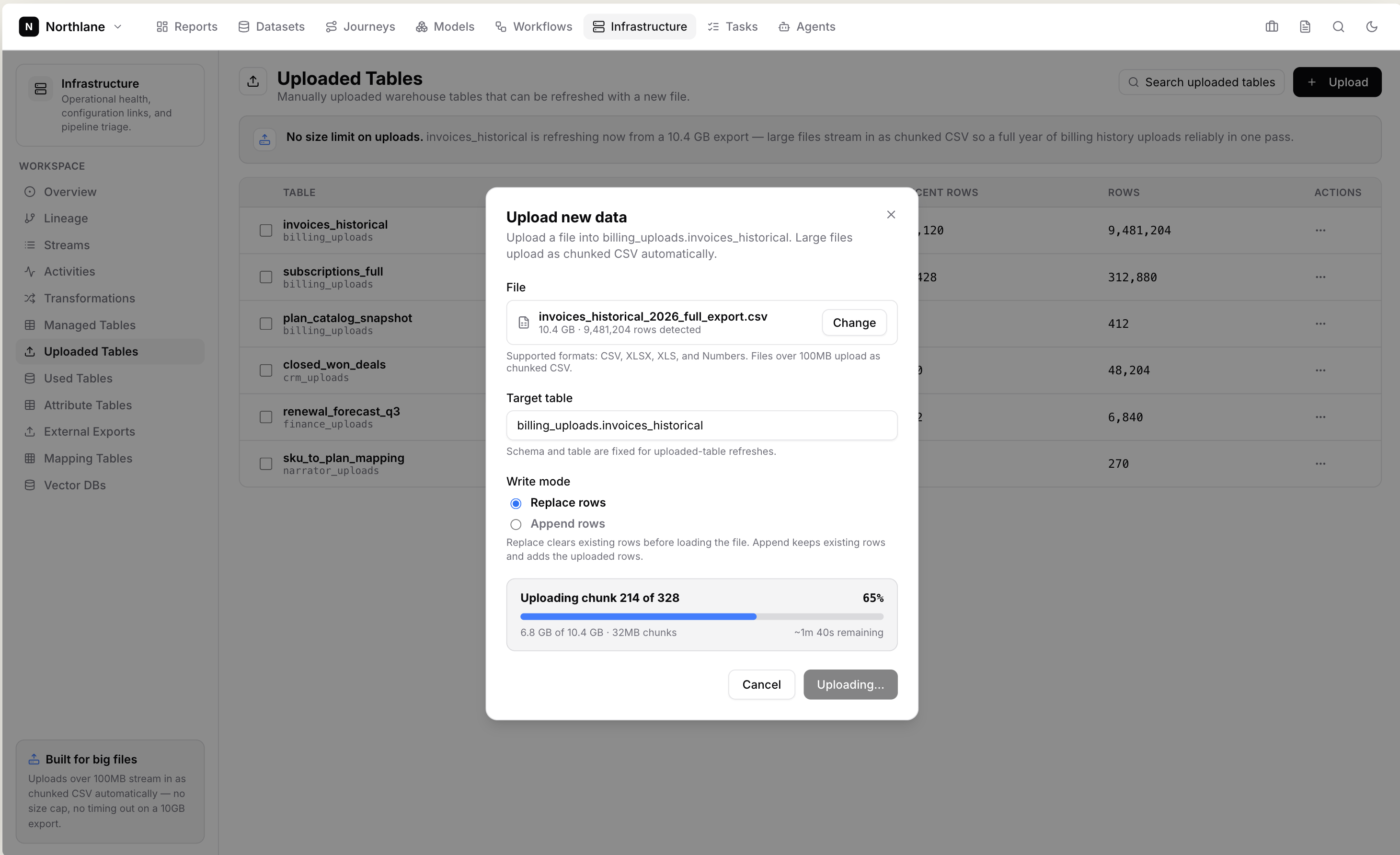Open Streams in the workspace sidebar
Viewport: 1400px width, 855px height.
tap(110, 245)
